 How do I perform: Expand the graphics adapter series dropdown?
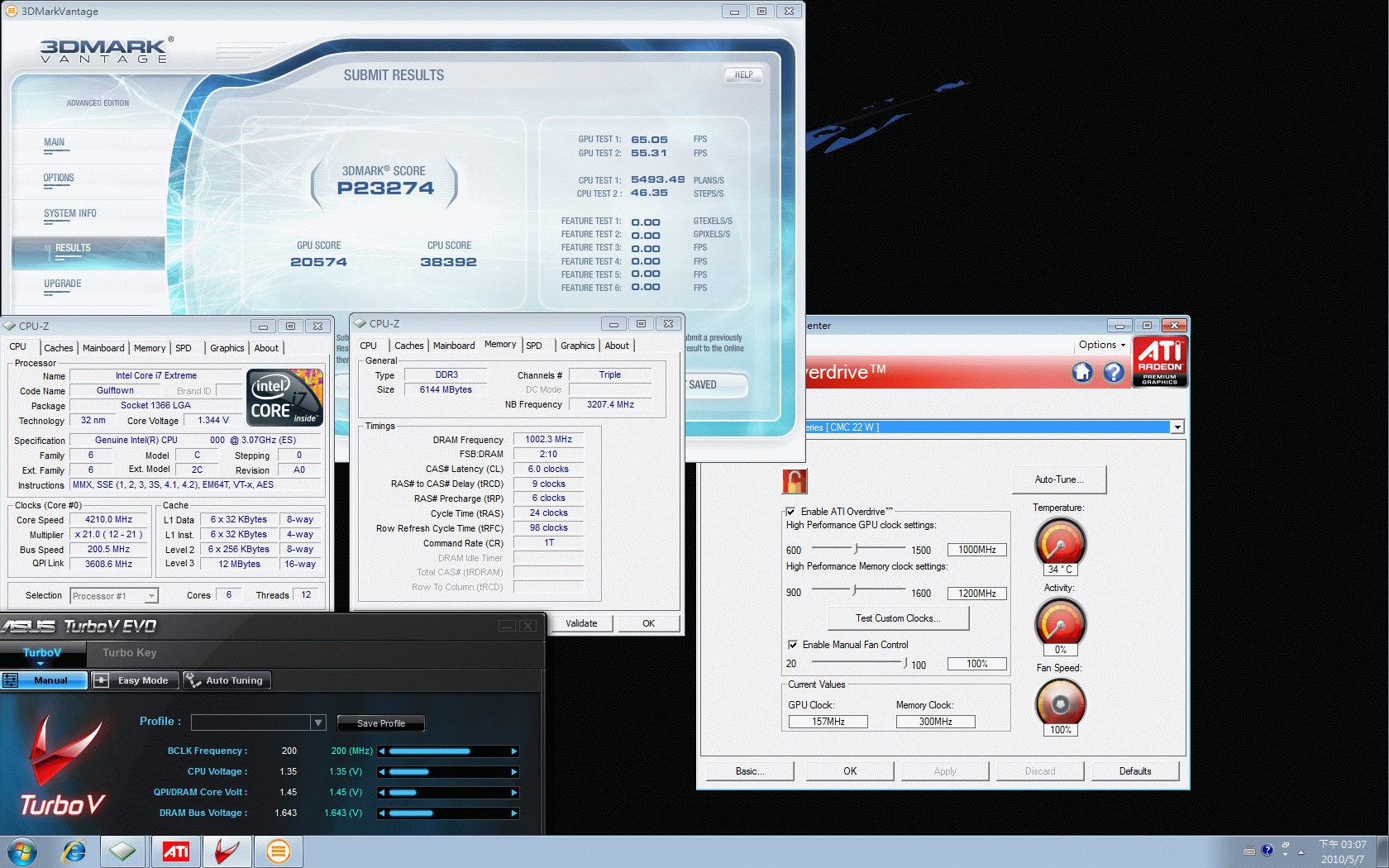point(1177,427)
